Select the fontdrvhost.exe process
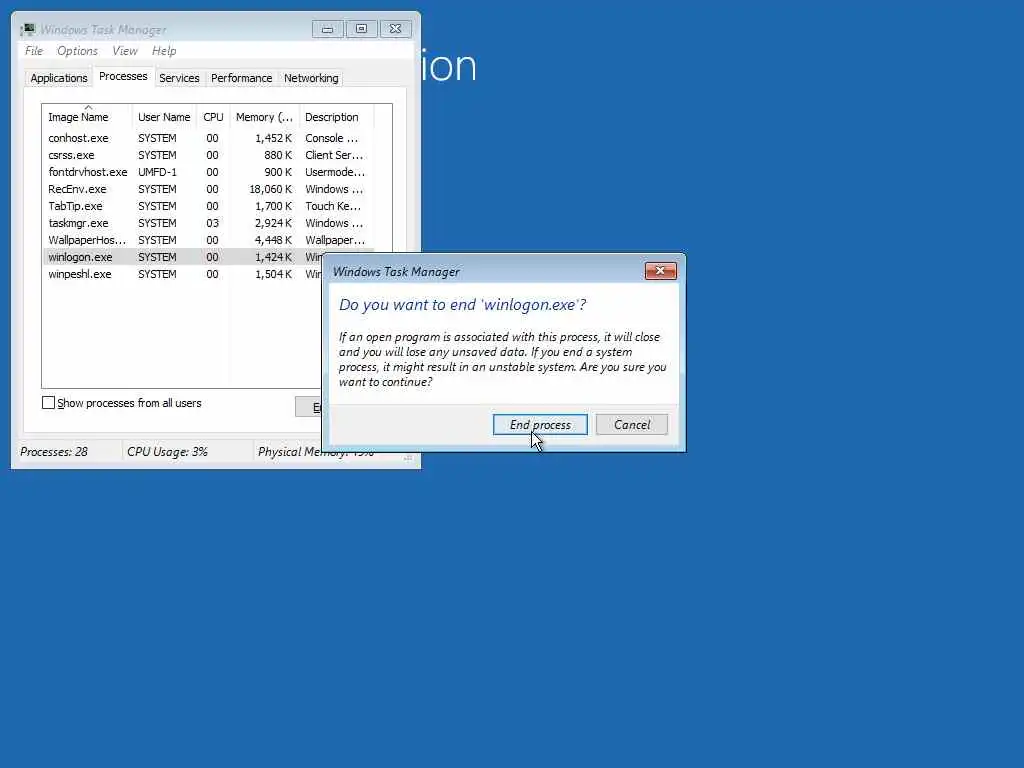This screenshot has height=768, width=1024. pyautogui.click(x=208, y=172)
